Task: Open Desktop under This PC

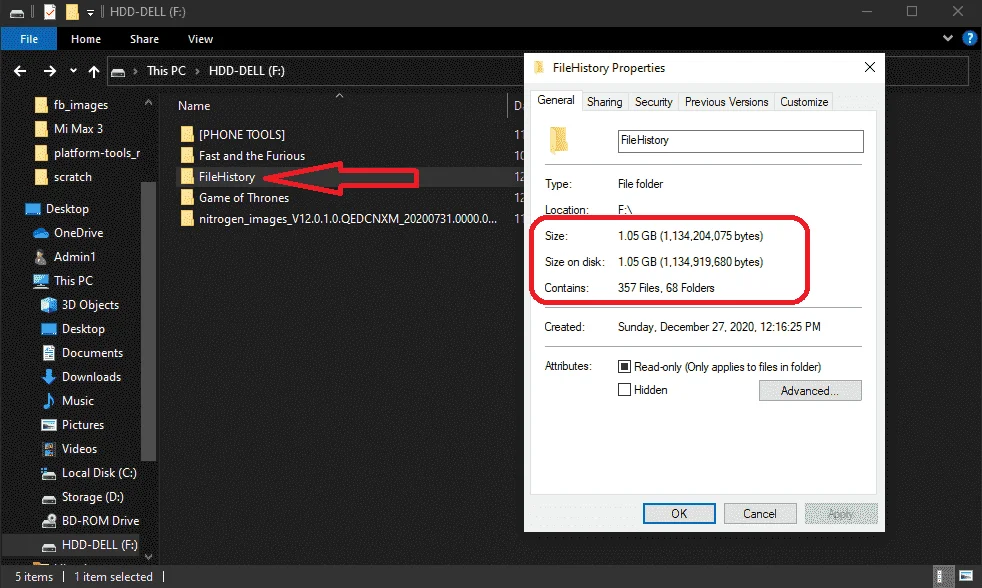Action: coord(83,329)
